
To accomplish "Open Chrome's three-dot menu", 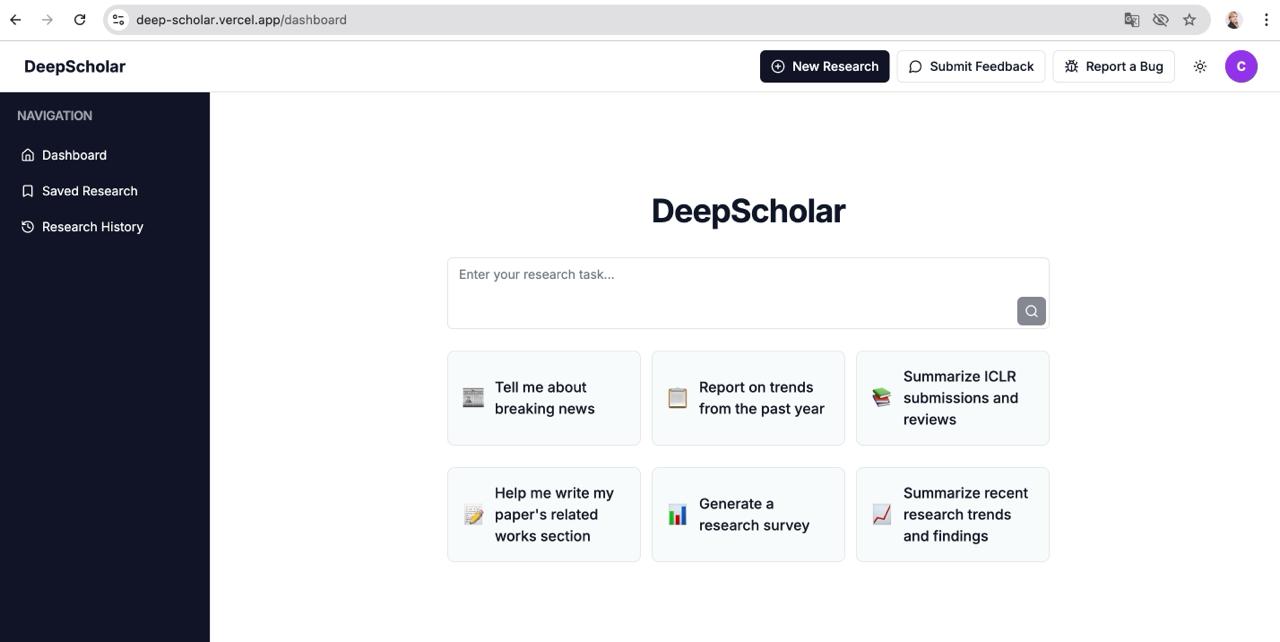I will click(1266, 19).
